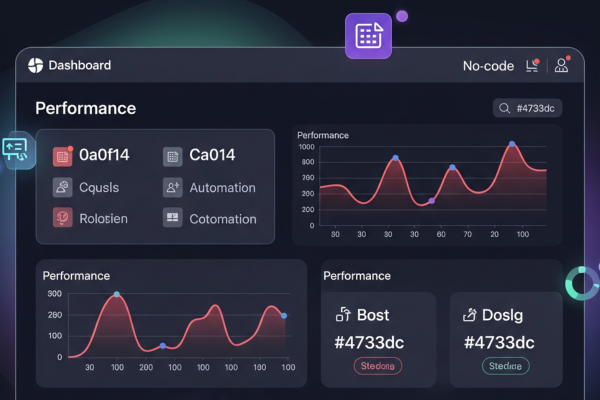Open the purple spreadsheet icon above the window
Viewport: 600px width, 400px height.
[368, 36]
